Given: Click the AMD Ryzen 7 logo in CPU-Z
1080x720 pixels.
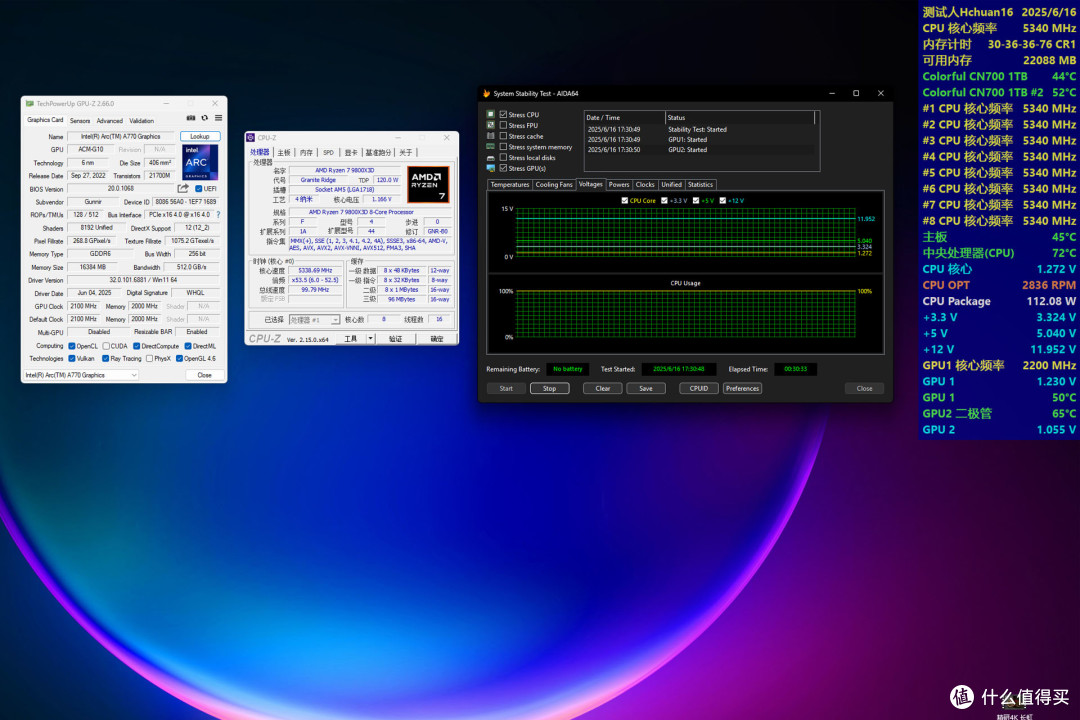Looking at the screenshot, I should (428, 185).
